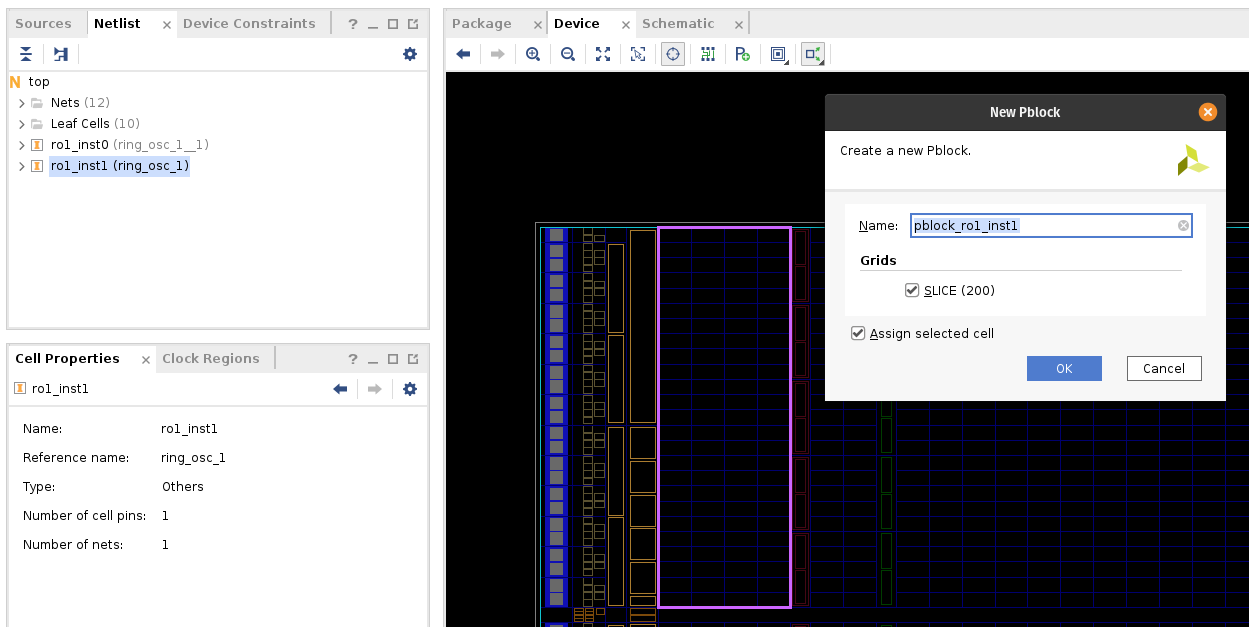Expand the ro1_inst0 tree node
The image size is (1249, 627).
click(22, 145)
